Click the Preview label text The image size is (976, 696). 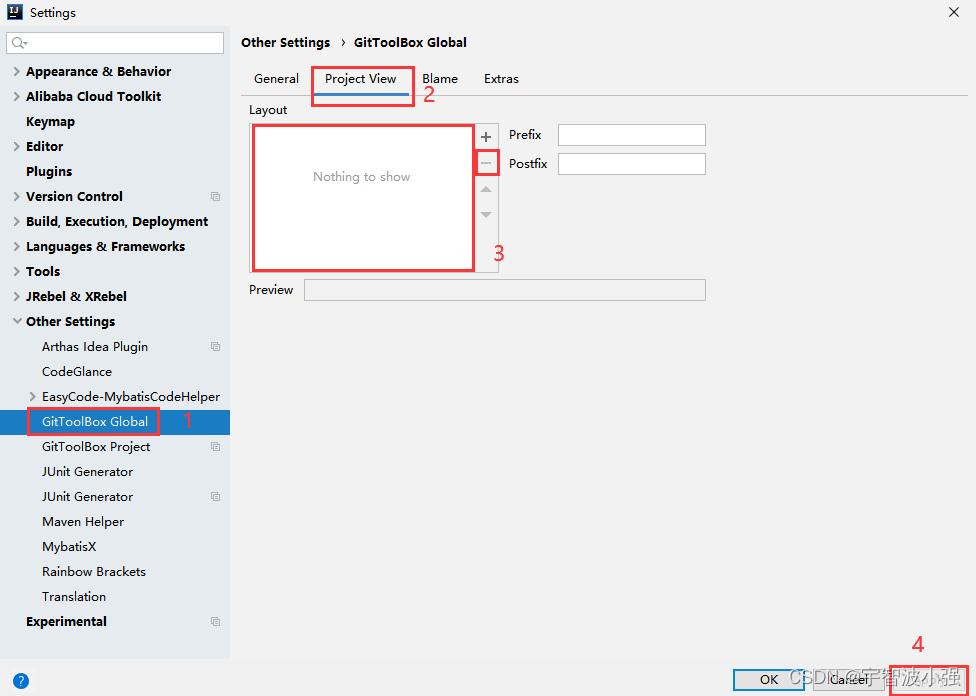click(271, 290)
